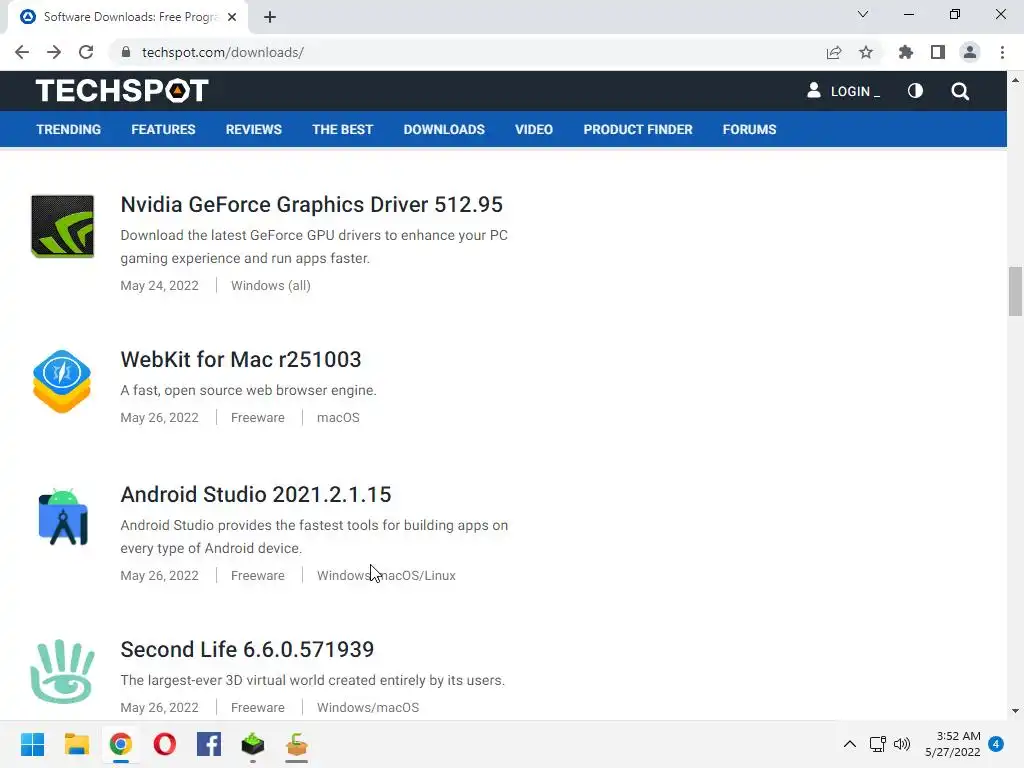The width and height of the screenshot is (1024, 768).
Task: Close the Software Downloads tab
Action: [232, 17]
